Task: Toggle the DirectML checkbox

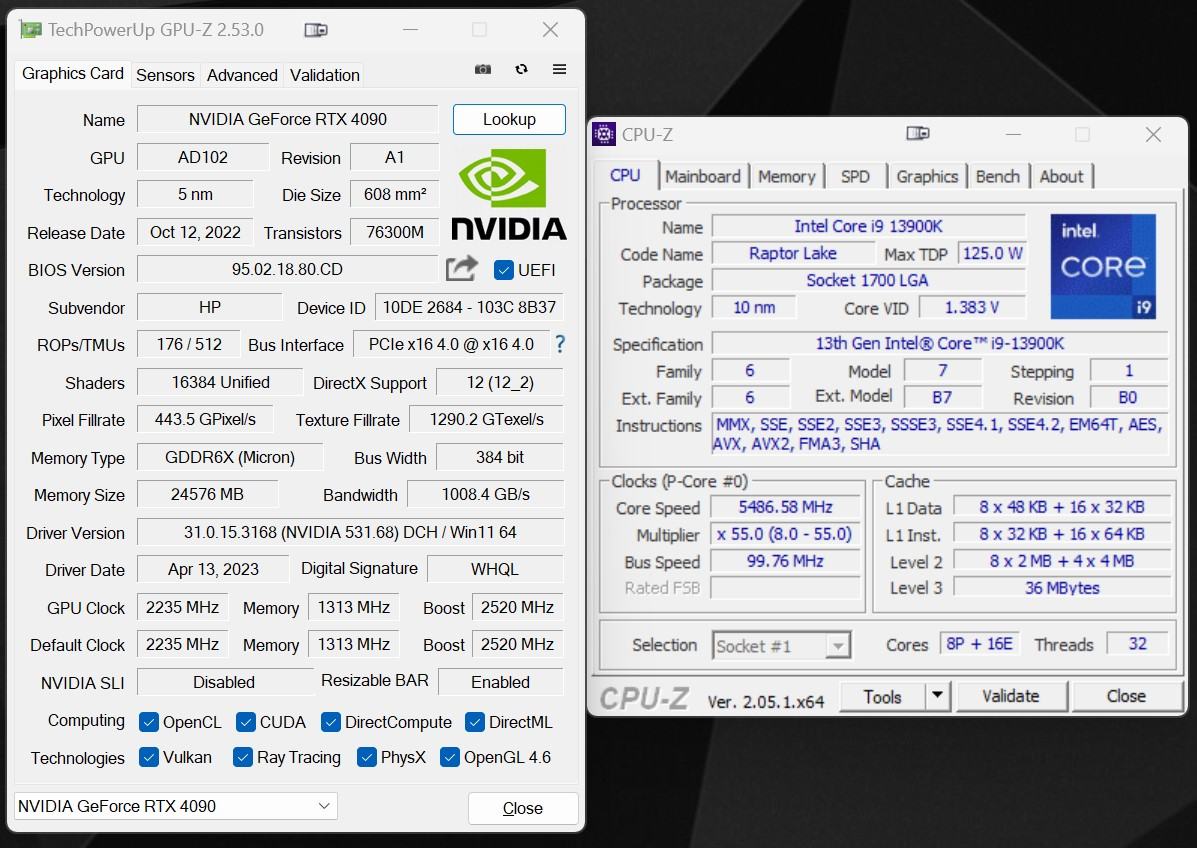Action: coord(475,722)
